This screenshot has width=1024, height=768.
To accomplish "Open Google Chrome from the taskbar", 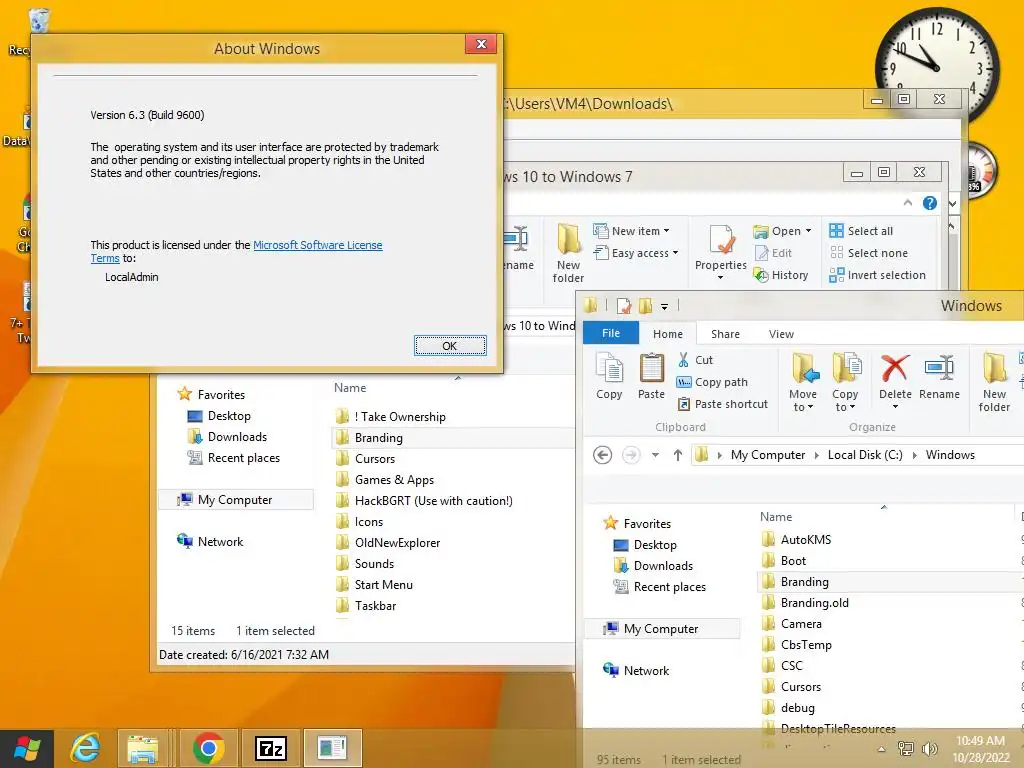I will [x=208, y=748].
